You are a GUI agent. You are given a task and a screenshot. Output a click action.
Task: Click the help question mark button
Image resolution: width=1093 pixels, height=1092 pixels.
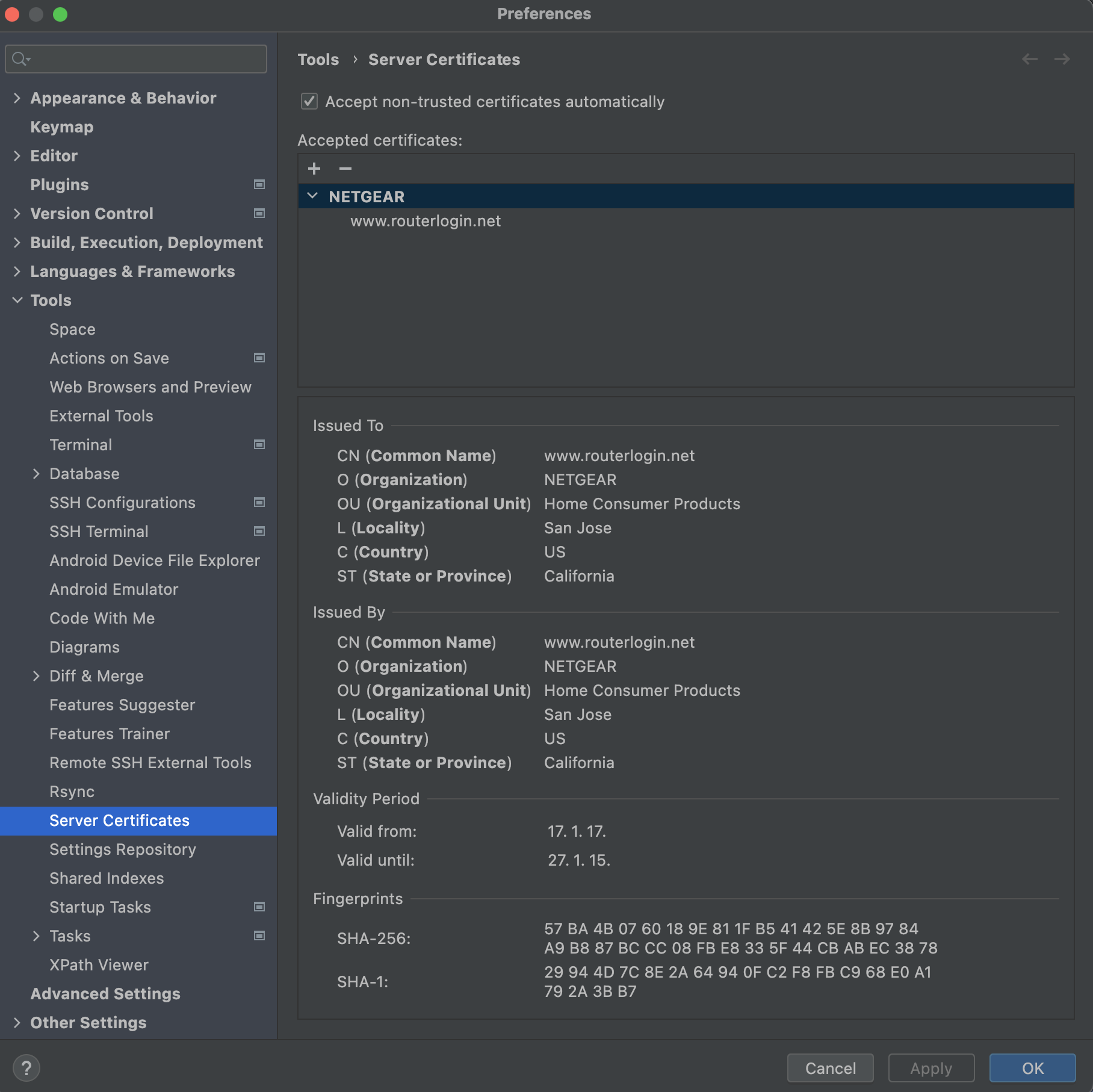click(x=26, y=1069)
